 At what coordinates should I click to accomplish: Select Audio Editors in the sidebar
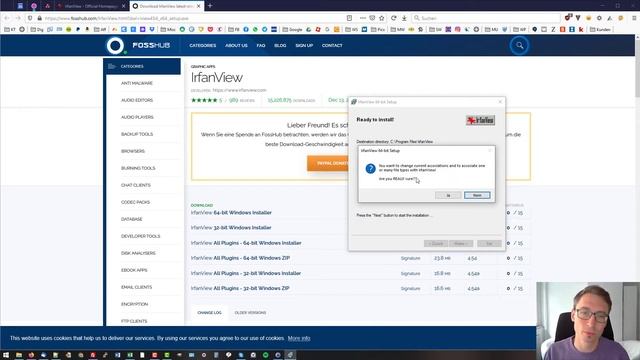pos(137,100)
